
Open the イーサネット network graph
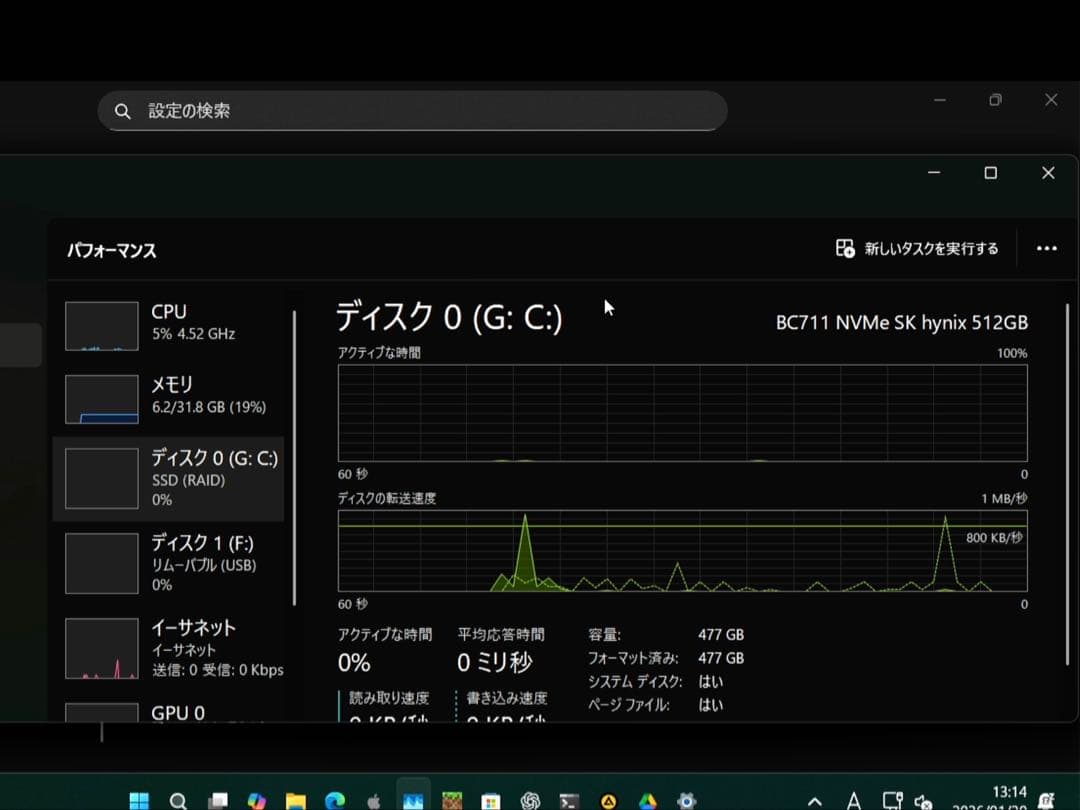click(x=168, y=647)
